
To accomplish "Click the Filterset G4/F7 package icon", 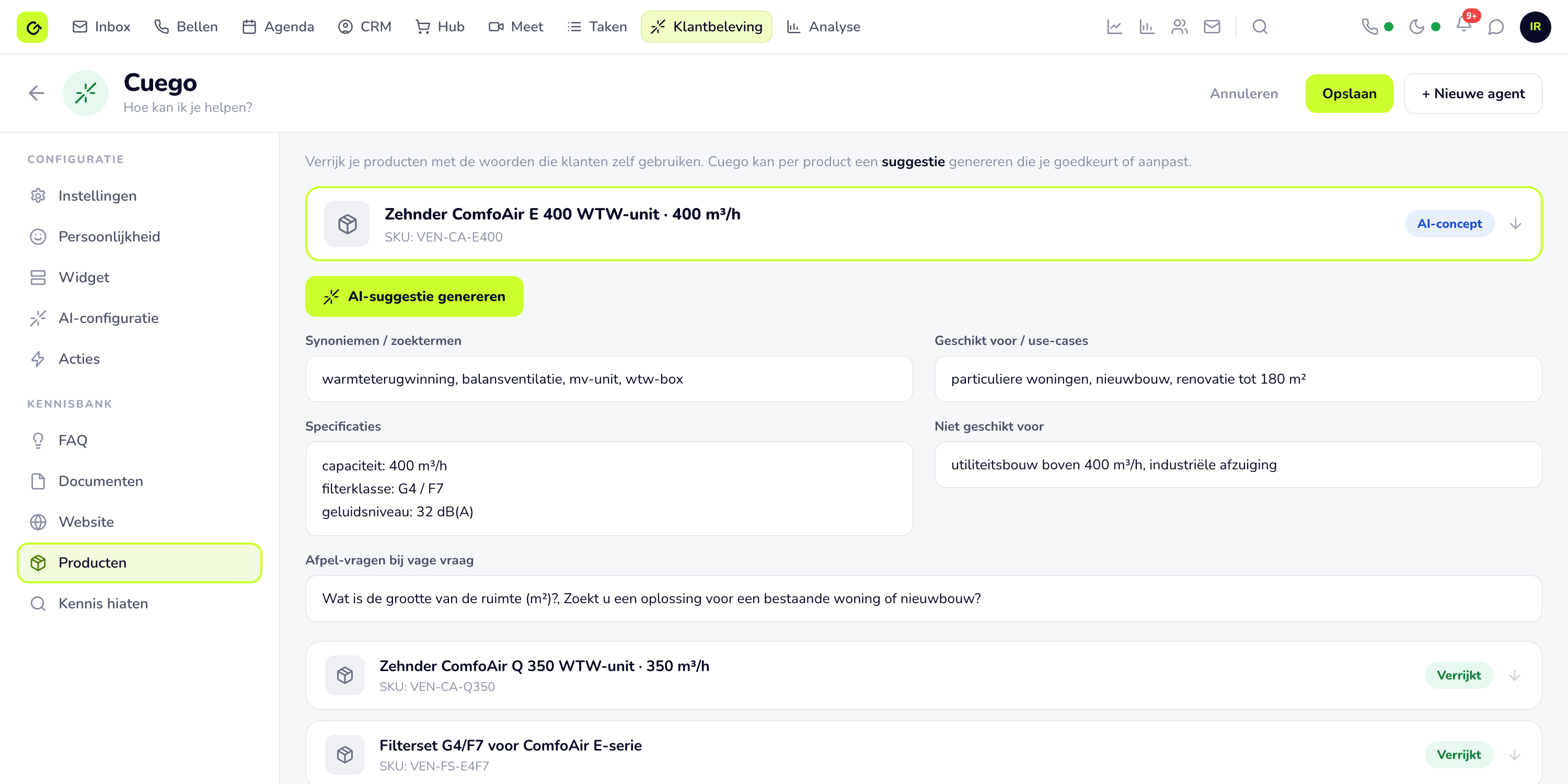I will (x=345, y=755).
